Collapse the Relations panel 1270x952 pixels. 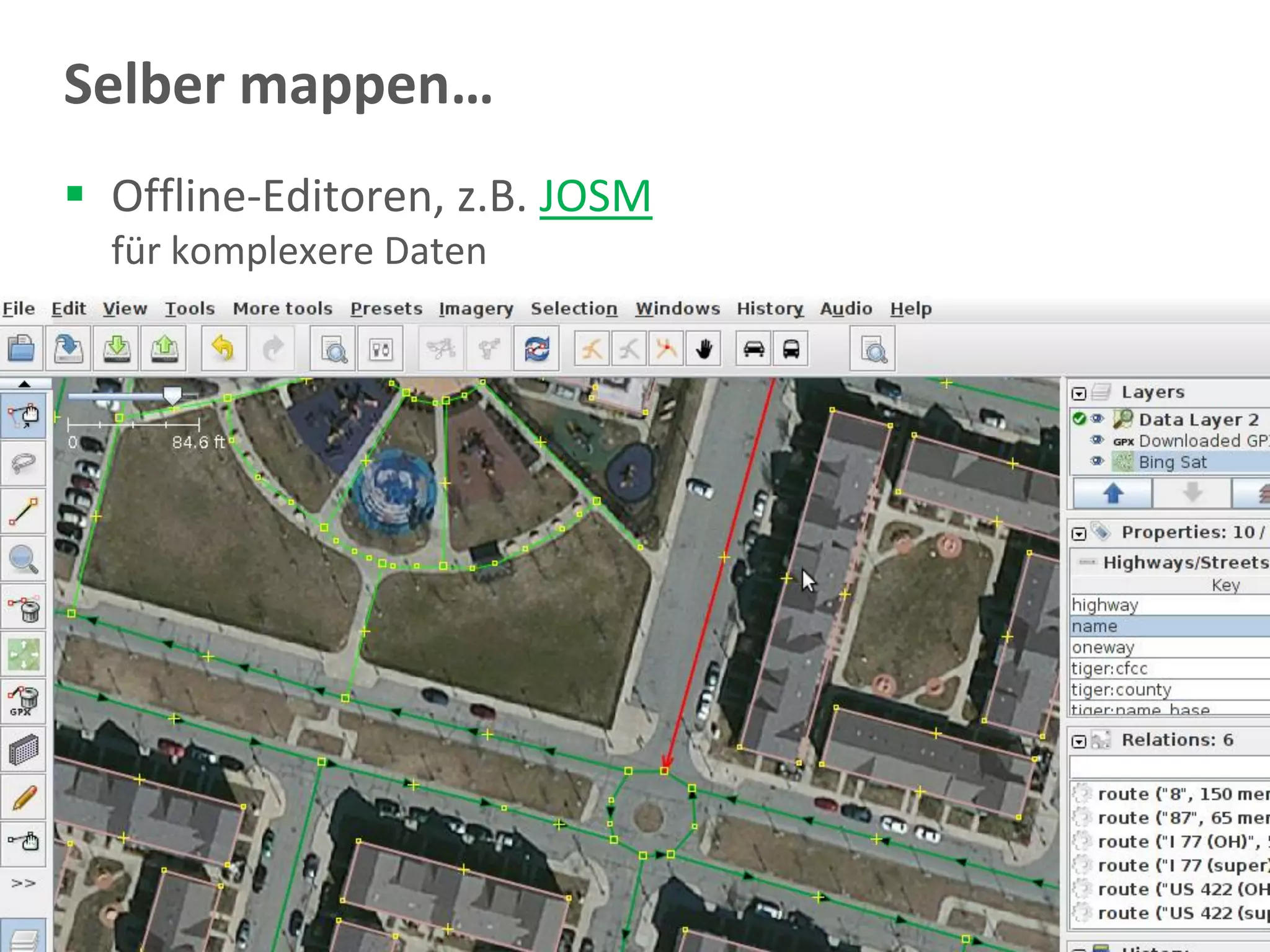click(x=1079, y=741)
